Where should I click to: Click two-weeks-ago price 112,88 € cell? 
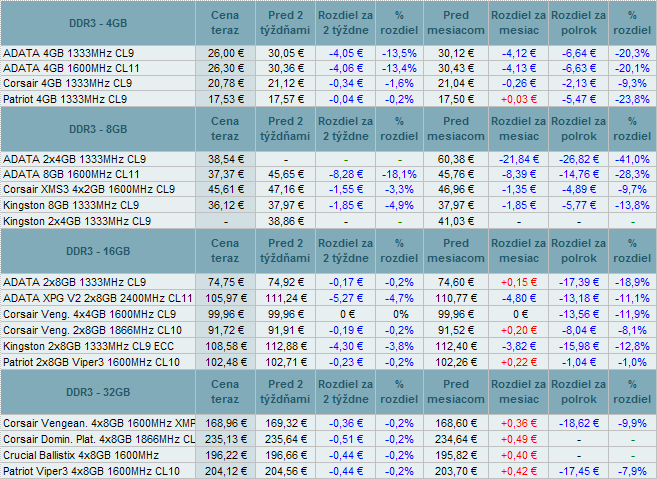[x=285, y=346]
